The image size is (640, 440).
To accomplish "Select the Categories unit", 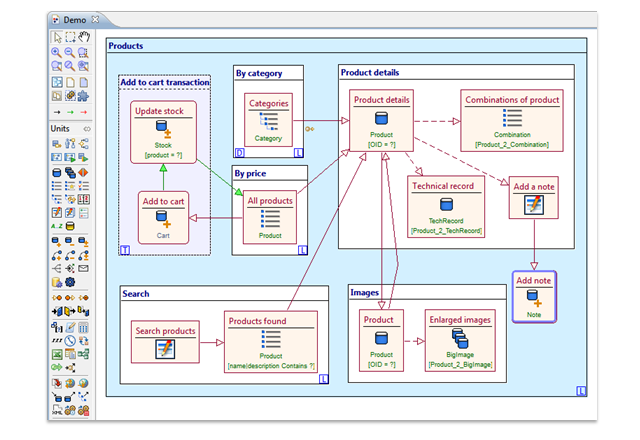I will pyautogui.click(x=268, y=120).
